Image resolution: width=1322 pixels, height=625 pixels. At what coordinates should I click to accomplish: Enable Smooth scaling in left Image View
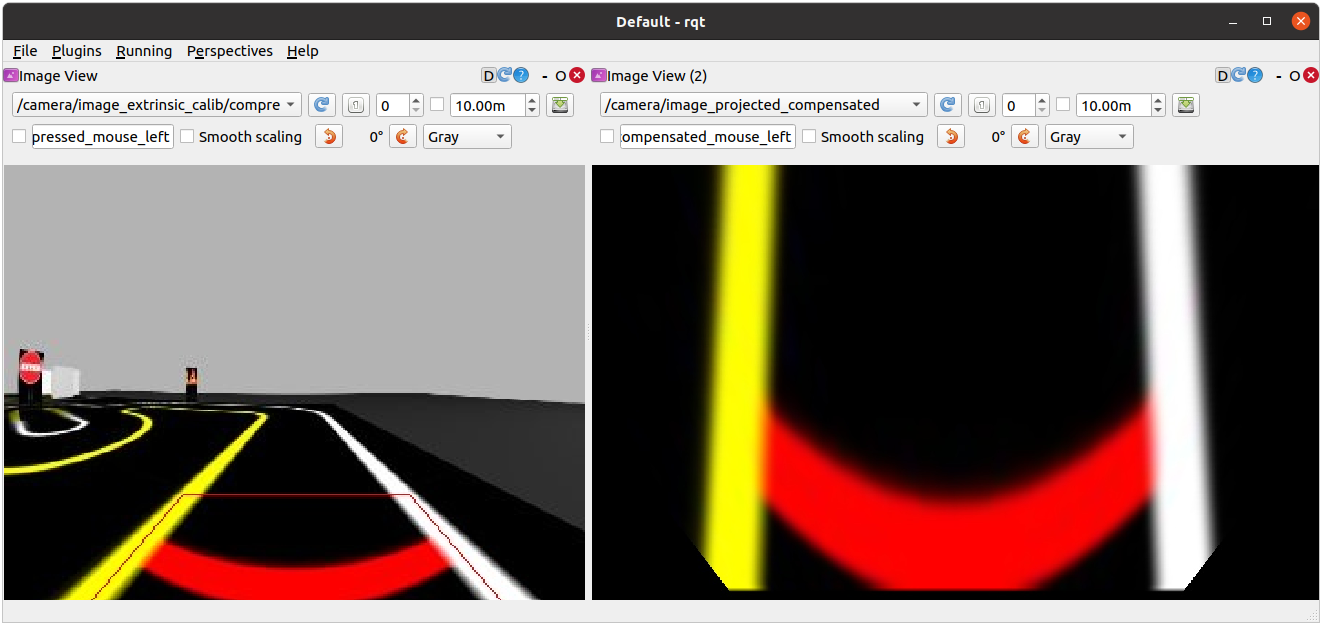[187, 136]
